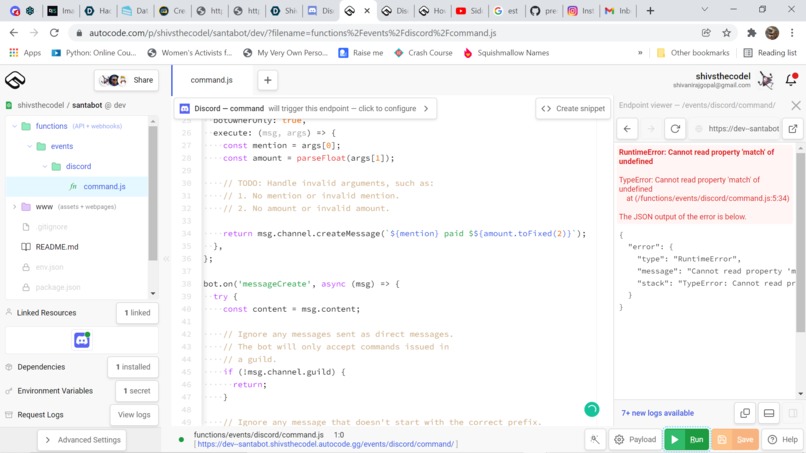Open the Apps shortcut in bookmarks bar
This screenshot has height=453, width=806.
[x=25, y=52]
